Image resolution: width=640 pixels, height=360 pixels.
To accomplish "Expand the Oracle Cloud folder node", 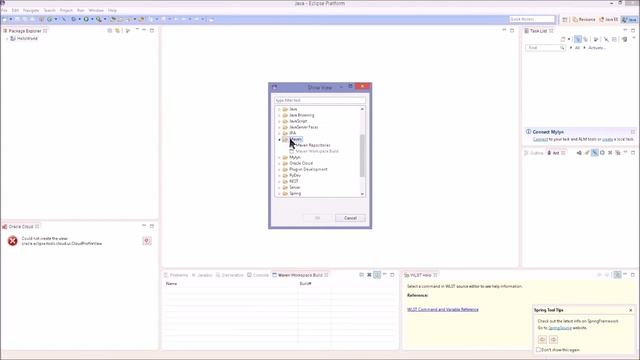I will point(279,163).
